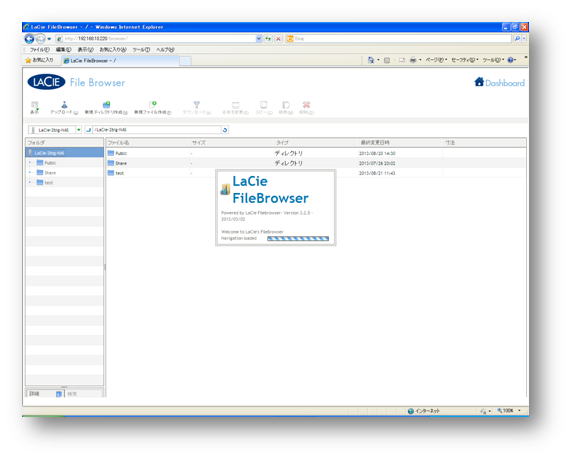Select LaCie-2big-NAS root in folder tree
Screen dimensions: 571x459
64,153
